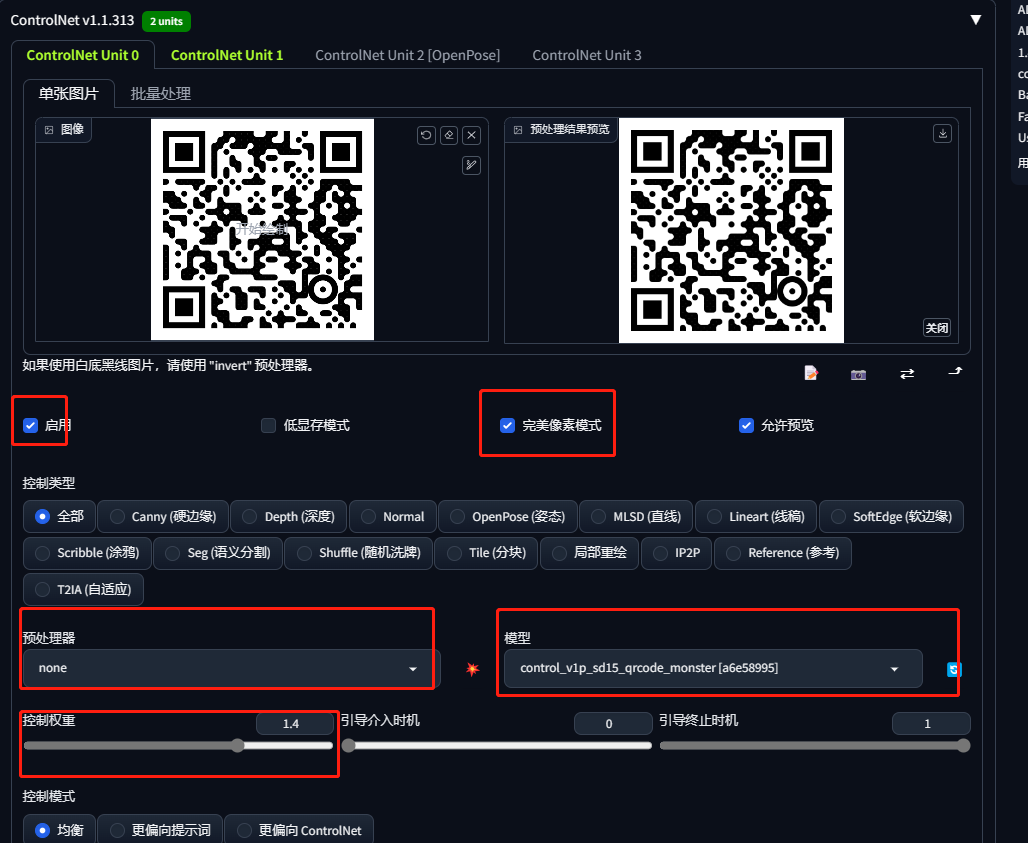
Task: Click the notepad edit icon below the preview
Action: [811, 373]
